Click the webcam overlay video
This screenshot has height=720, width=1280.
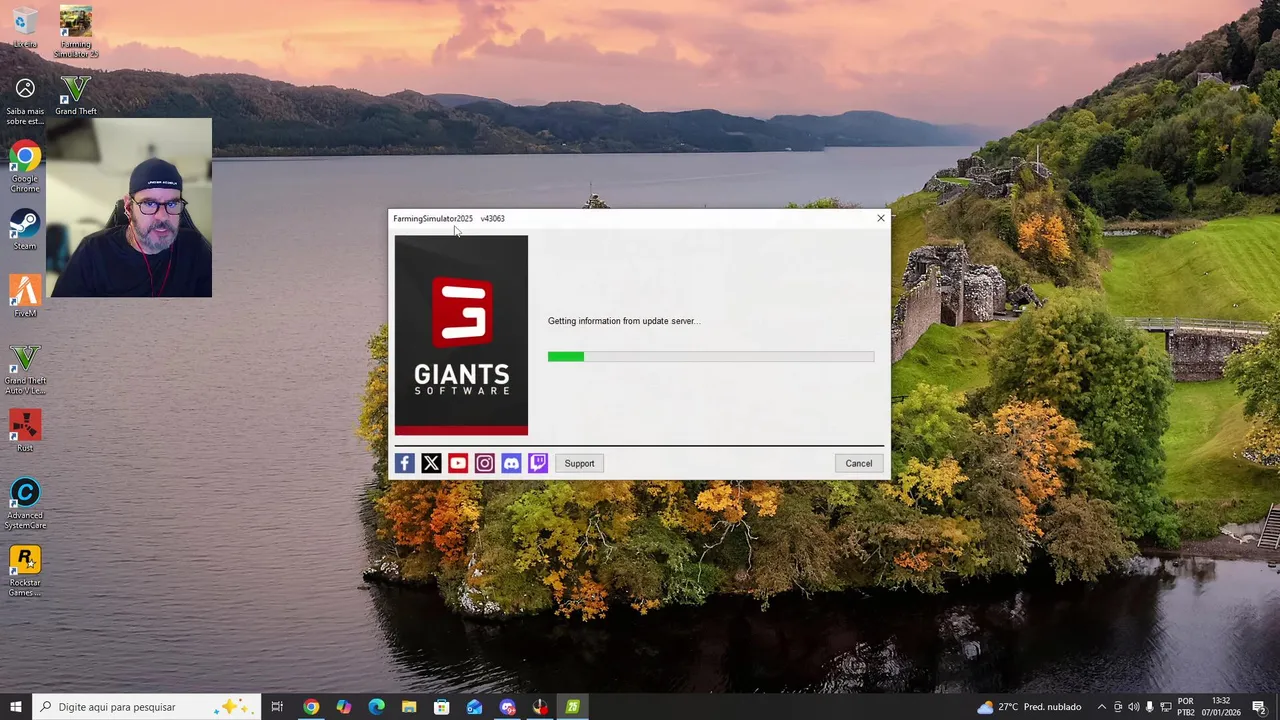click(x=129, y=208)
